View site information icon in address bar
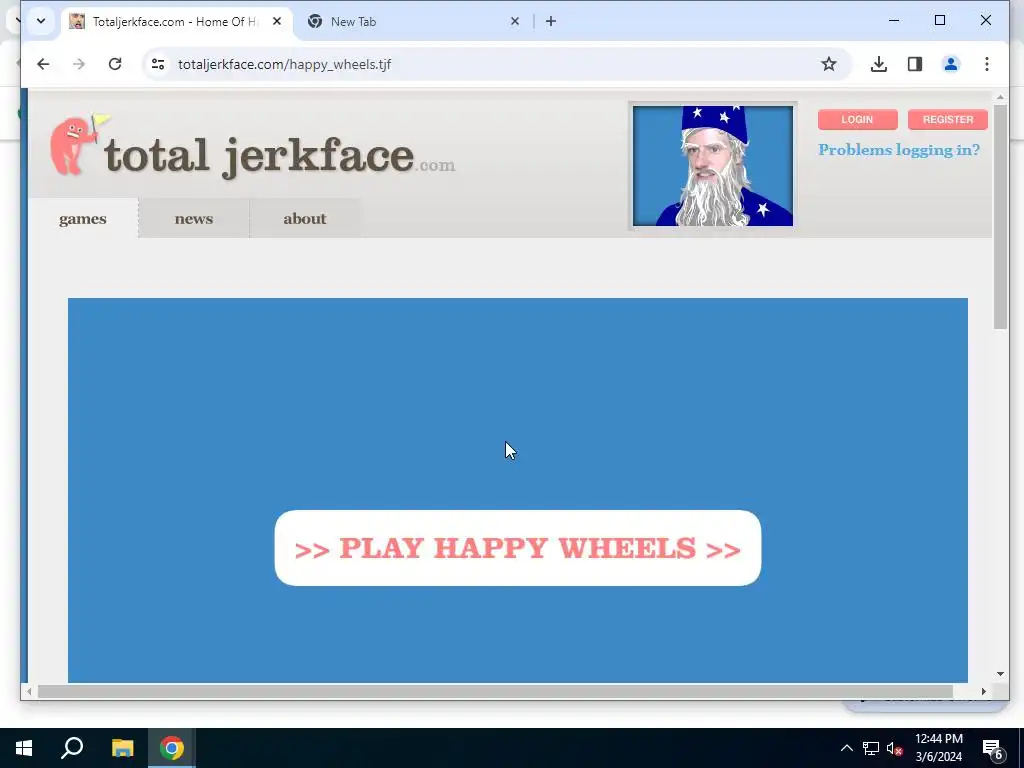1024x768 pixels. pos(158,64)
